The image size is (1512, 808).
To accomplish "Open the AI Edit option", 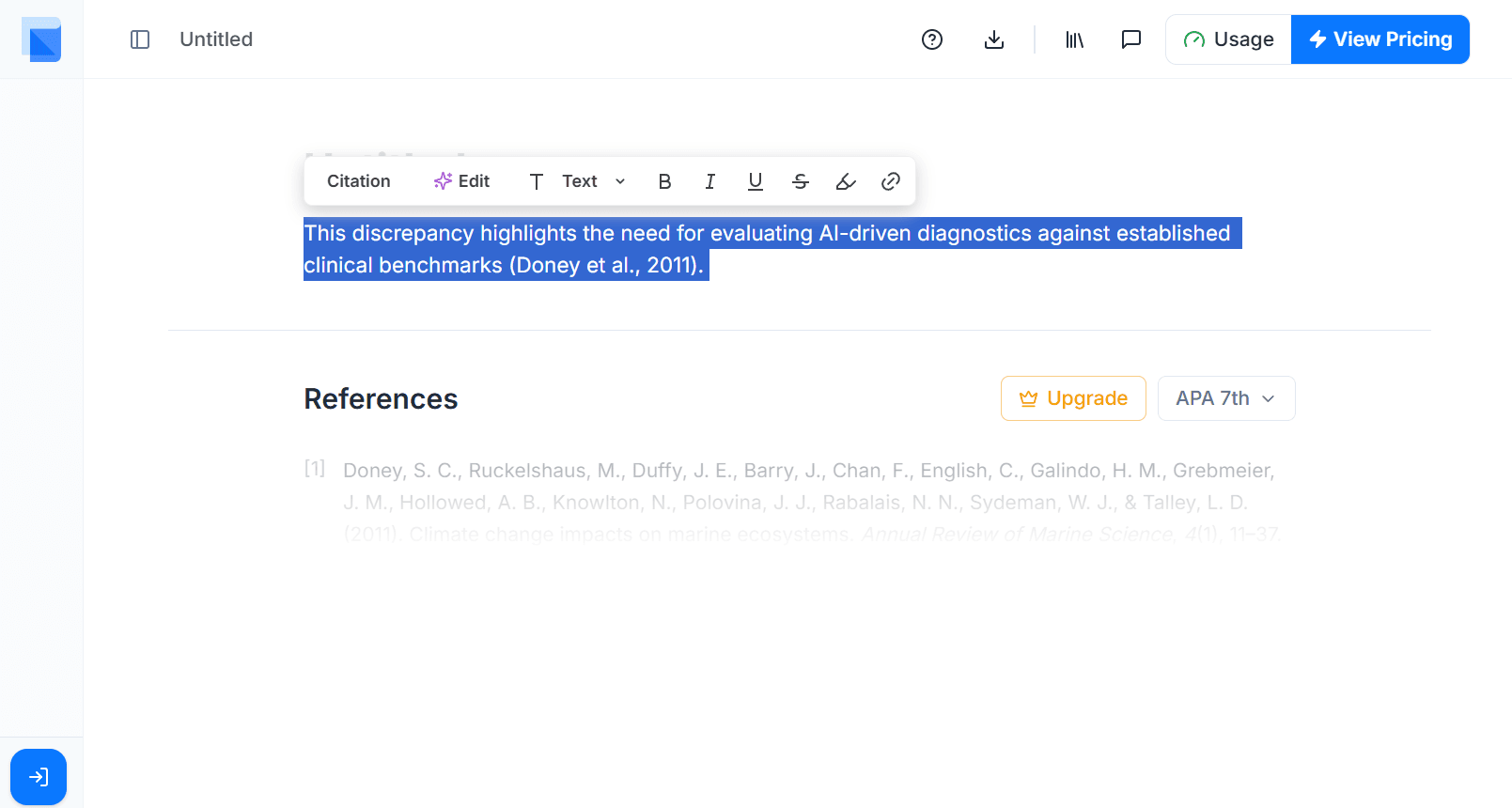I will [x=461, y=181].
